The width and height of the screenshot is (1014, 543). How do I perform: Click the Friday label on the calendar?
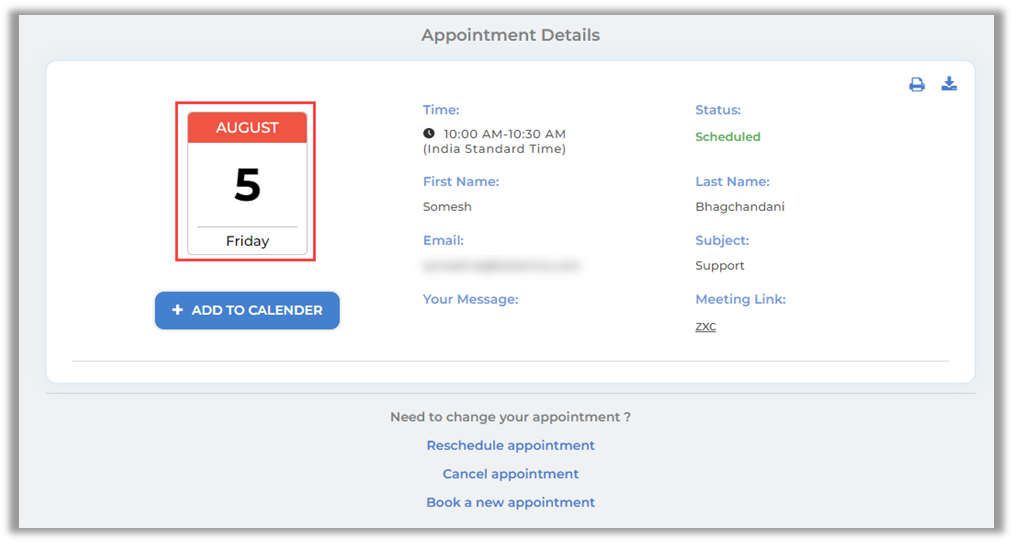pyautogui.click(x=247, y=241)
